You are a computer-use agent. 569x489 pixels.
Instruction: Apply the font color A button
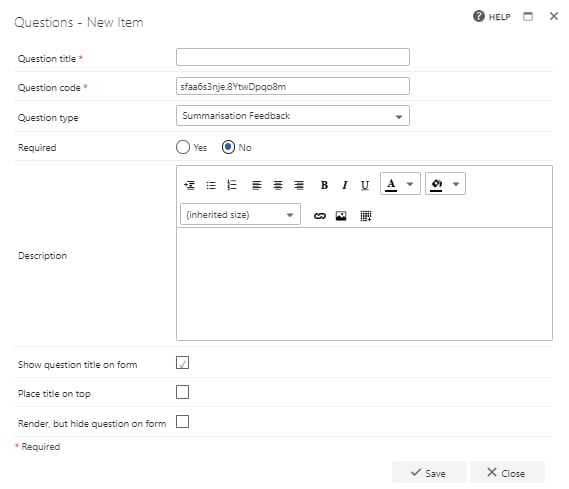tap(391, 184)
